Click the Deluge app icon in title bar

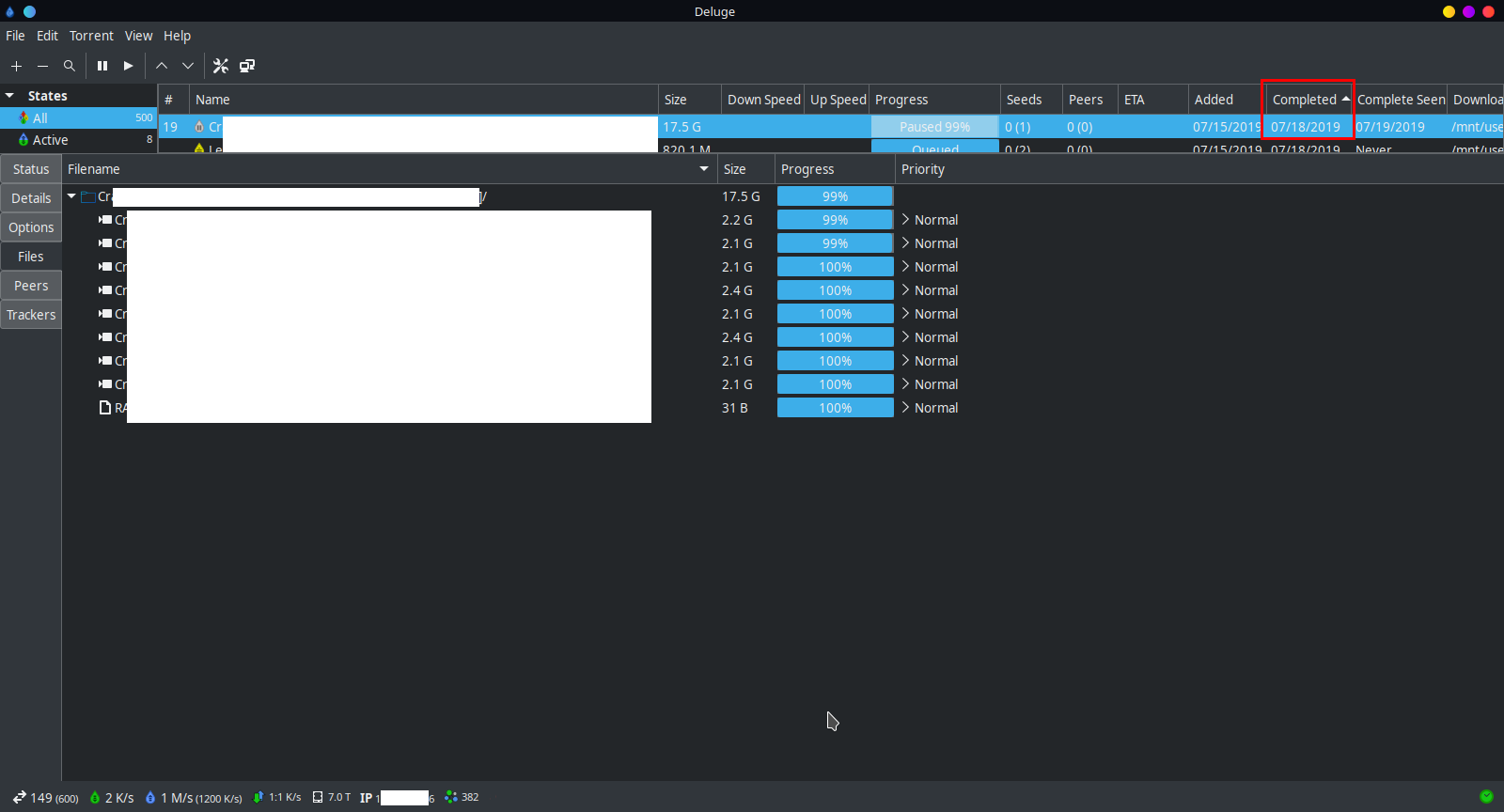point(10,11)
